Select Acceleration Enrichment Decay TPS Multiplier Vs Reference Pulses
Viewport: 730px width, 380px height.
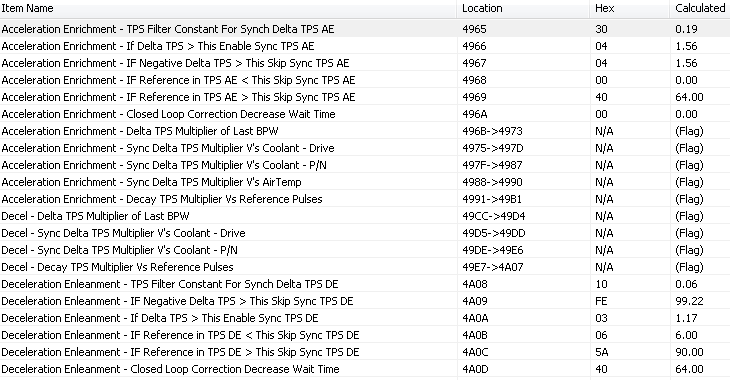coord(365,199)
